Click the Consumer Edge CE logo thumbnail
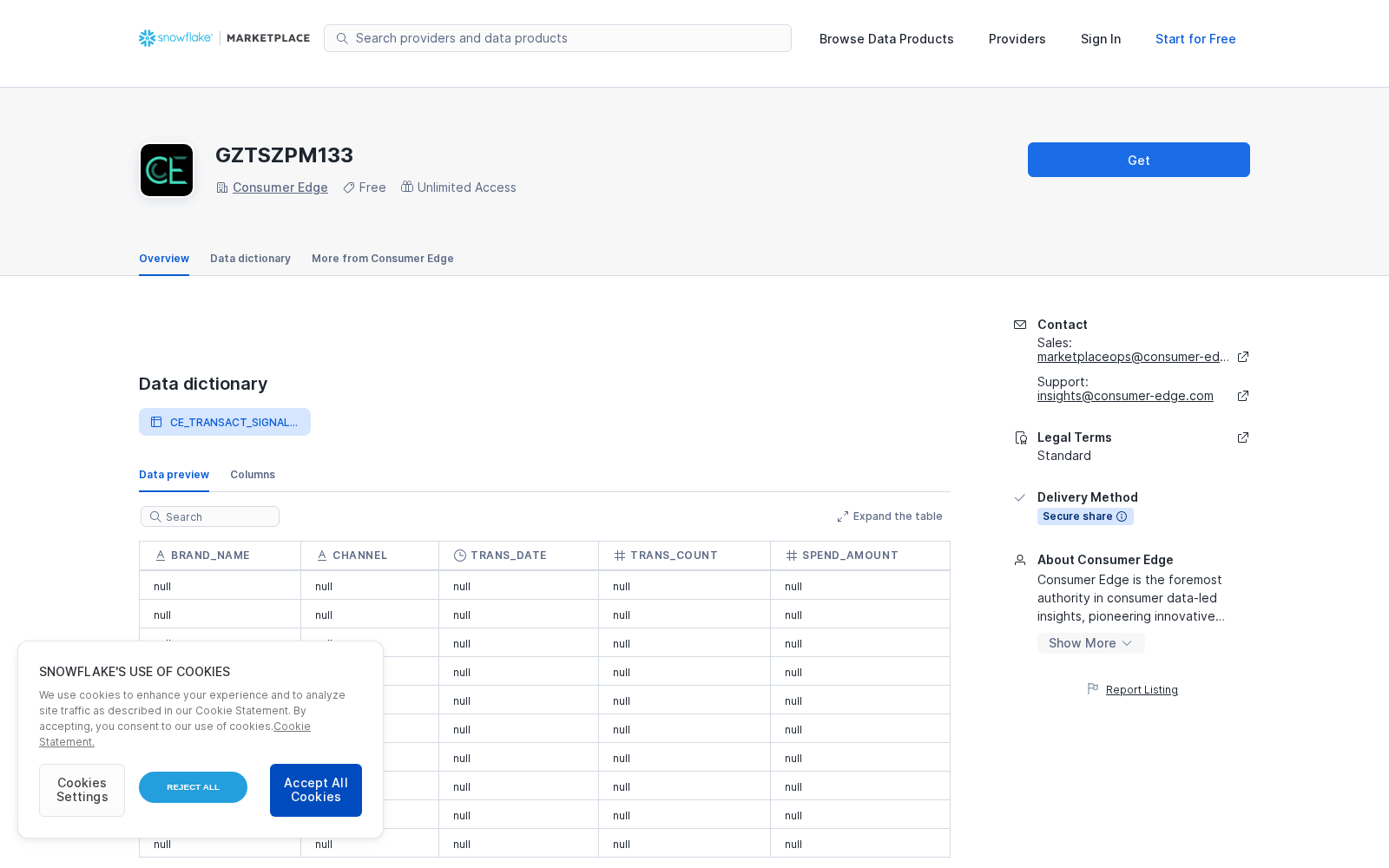The height and width of the screenshot is (868, 1389). point(167,170)
